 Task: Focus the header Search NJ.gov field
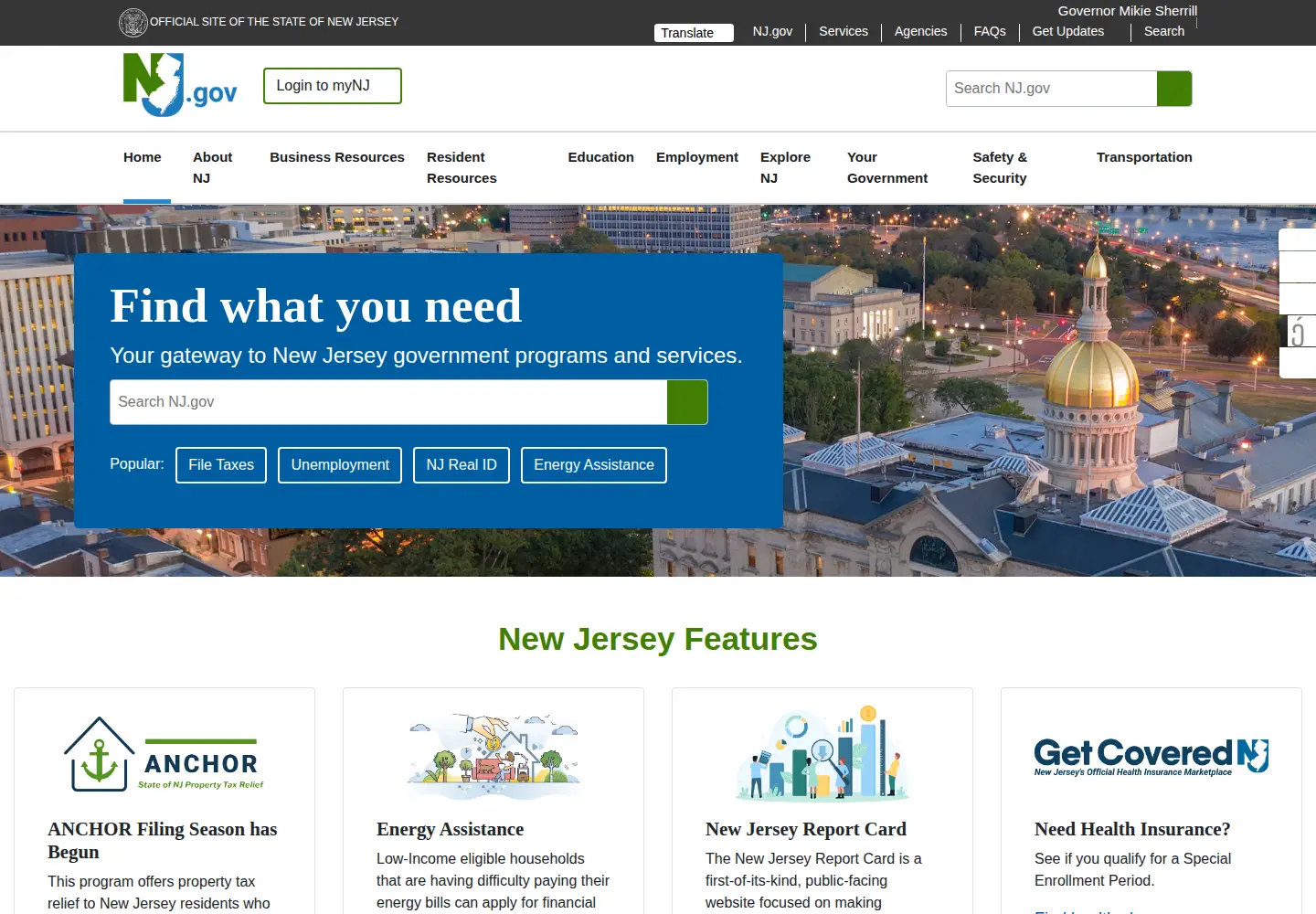pos(1052,89)
